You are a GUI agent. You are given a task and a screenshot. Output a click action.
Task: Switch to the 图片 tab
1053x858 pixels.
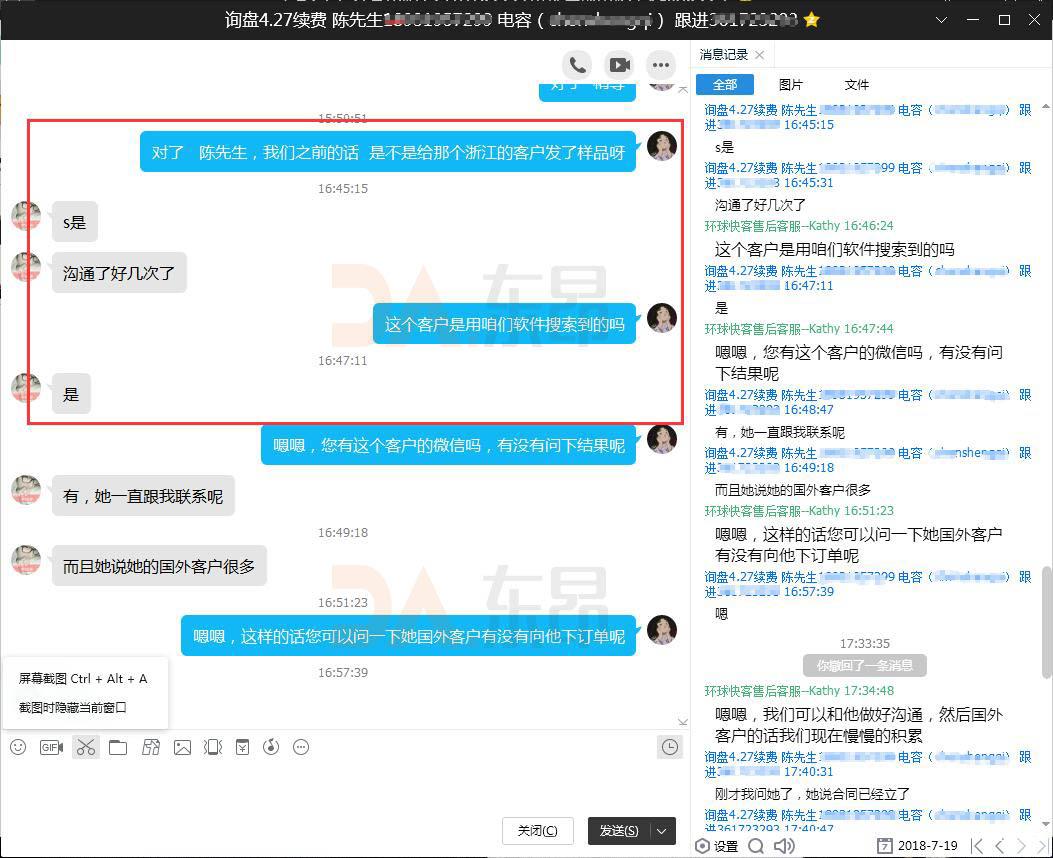point(790,85)
